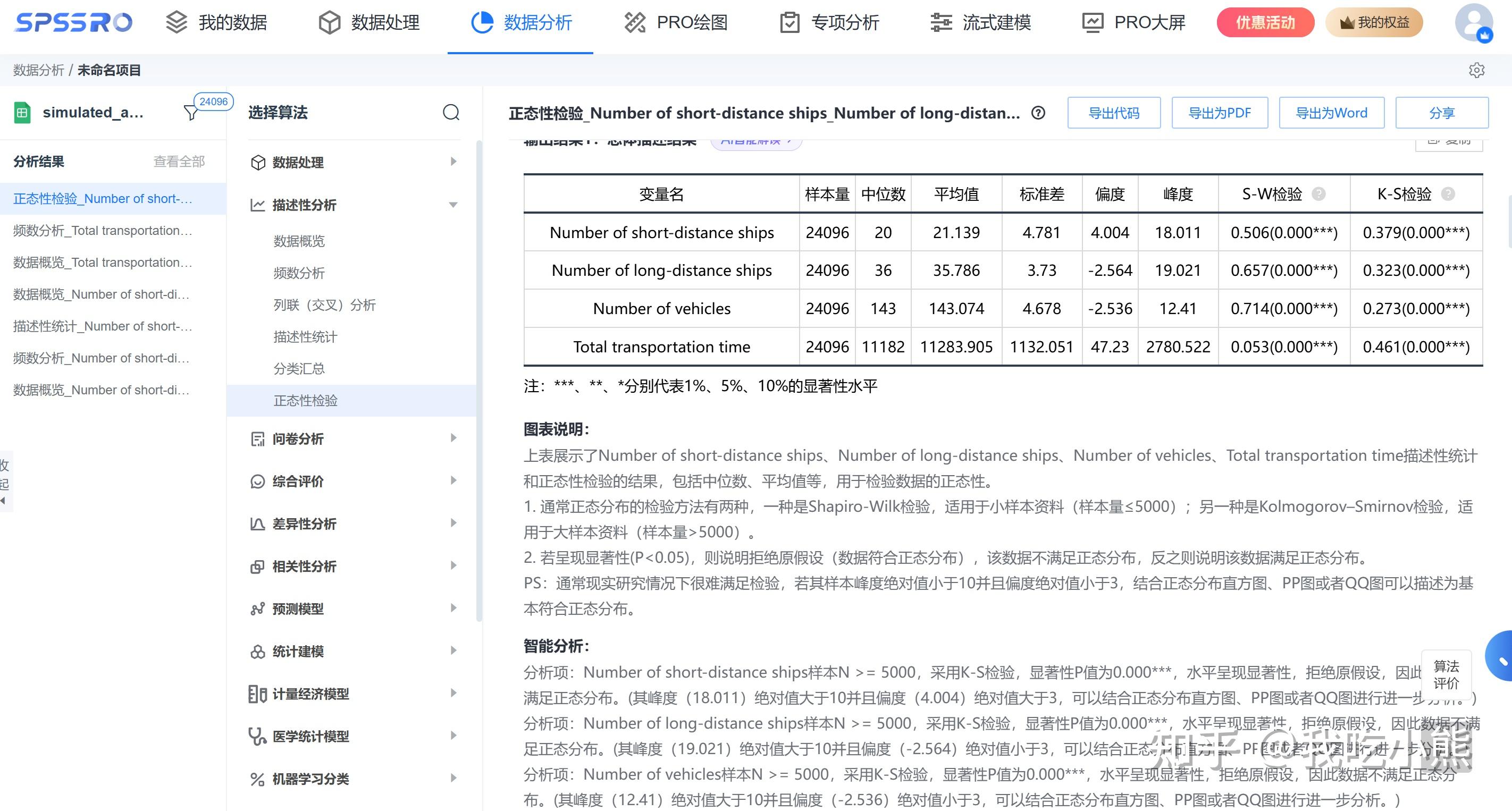Screen dimensions: 1512x811
Task: Open 查看全部 analysis results link
Action: pos(179,162)
